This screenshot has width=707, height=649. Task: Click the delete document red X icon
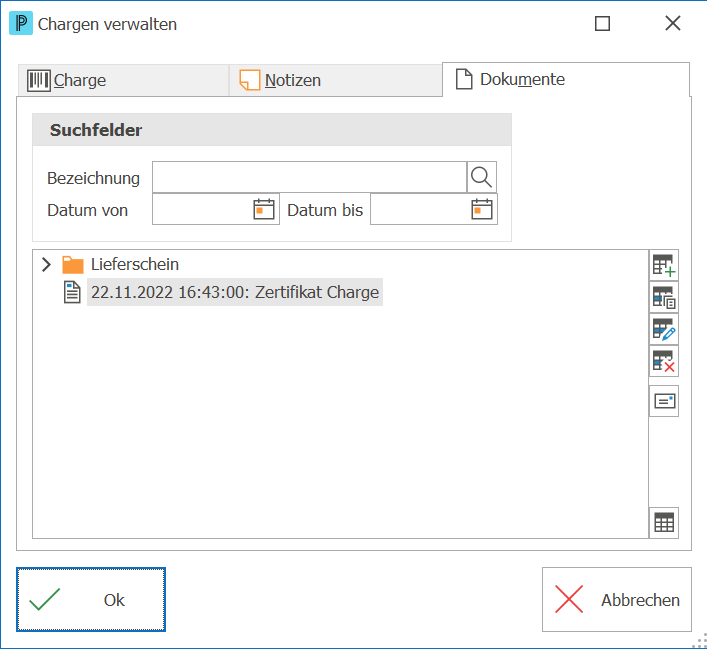tap(664, 361)
